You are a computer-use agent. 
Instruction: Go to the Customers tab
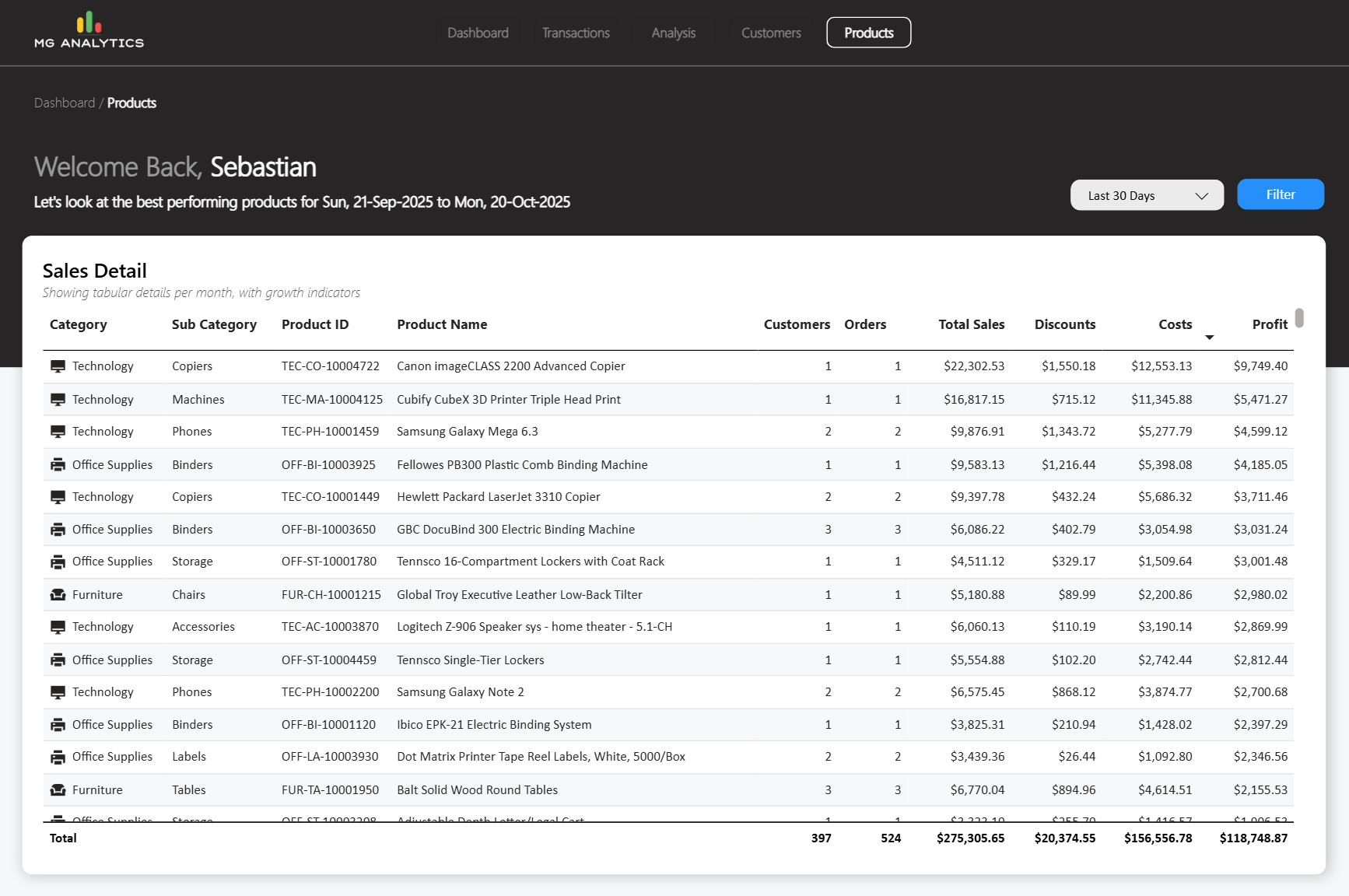(770, 33)
